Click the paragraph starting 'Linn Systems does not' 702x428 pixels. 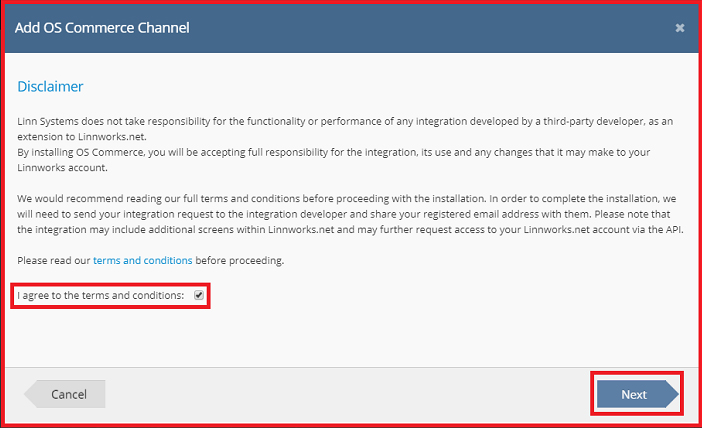tap(345, 129)
